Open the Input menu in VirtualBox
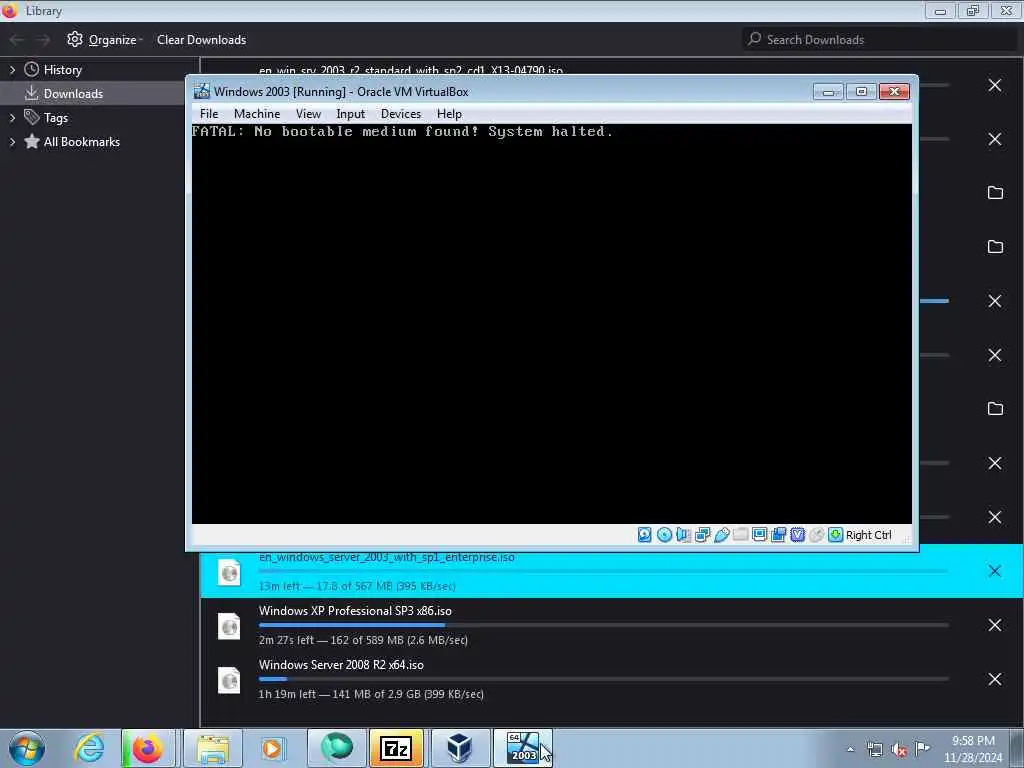Screen dimensions: 1024x768 351,114
